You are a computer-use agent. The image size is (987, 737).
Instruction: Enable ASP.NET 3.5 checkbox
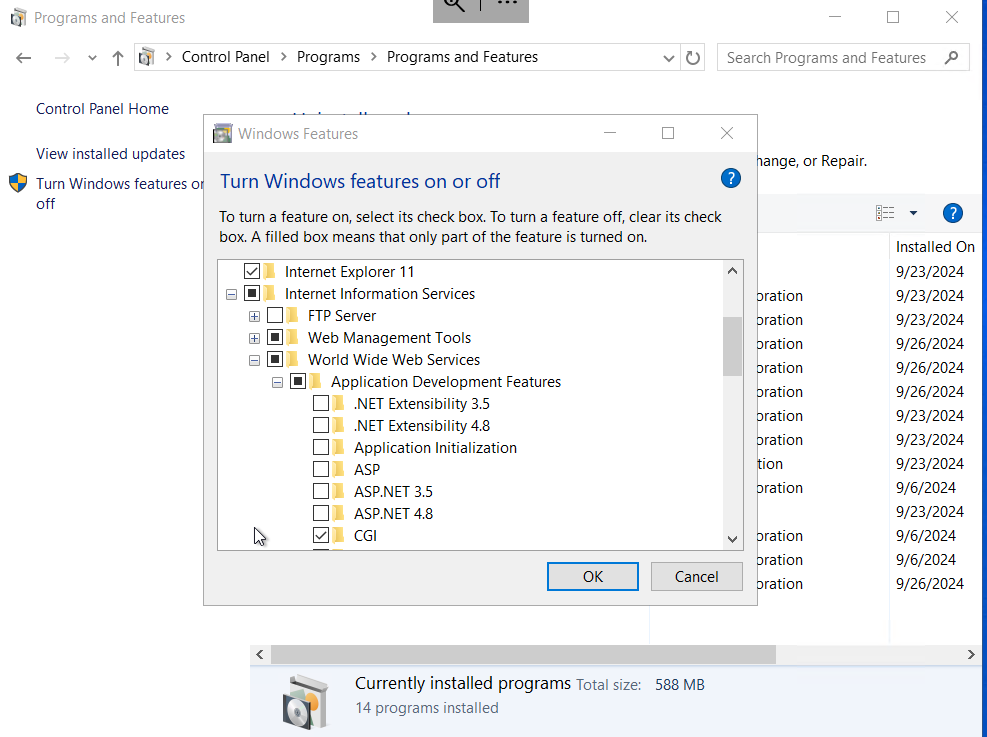click(321, 492)
